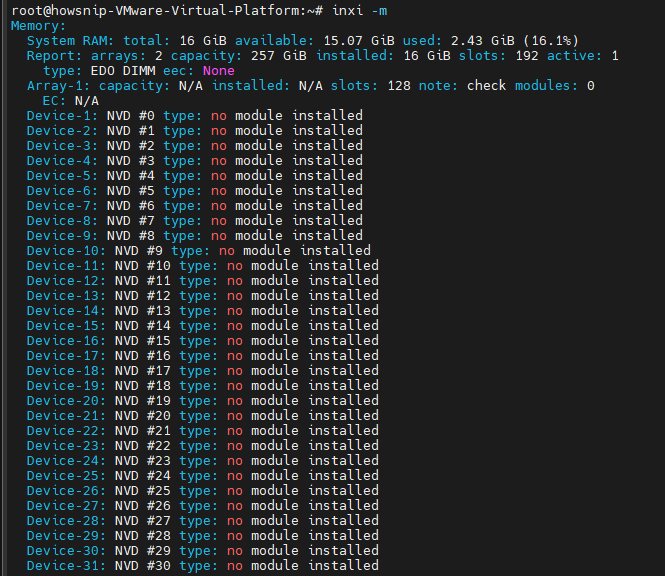
Task: Click the 'Device-16:' label
Action: (x=67, y=341)
